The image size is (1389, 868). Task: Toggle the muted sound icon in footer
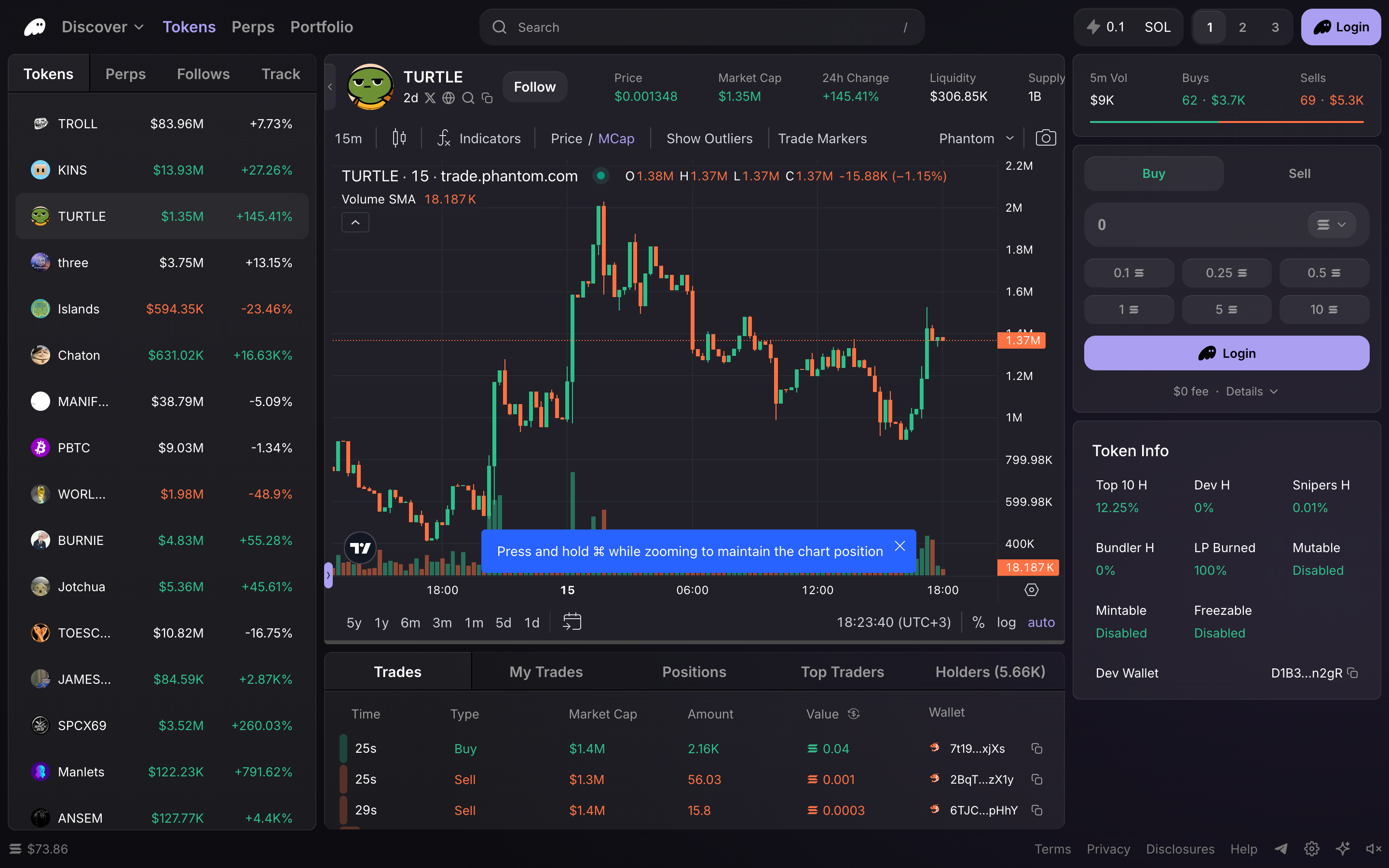(x=1374, y=849)
